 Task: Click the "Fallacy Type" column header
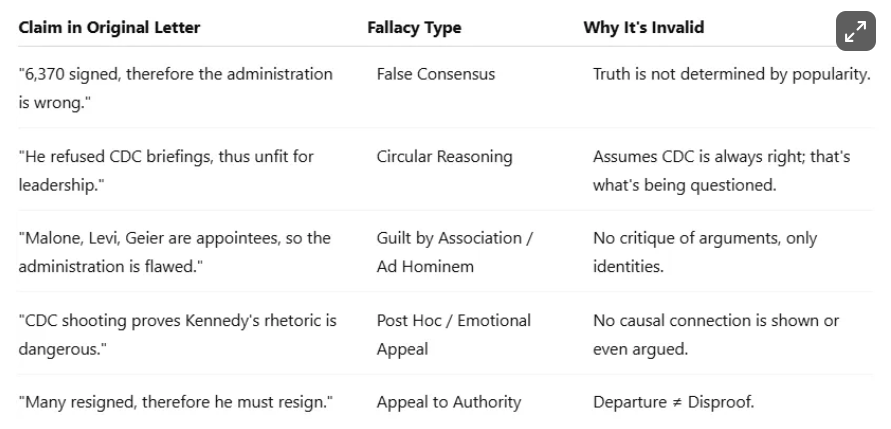[414, 28]
